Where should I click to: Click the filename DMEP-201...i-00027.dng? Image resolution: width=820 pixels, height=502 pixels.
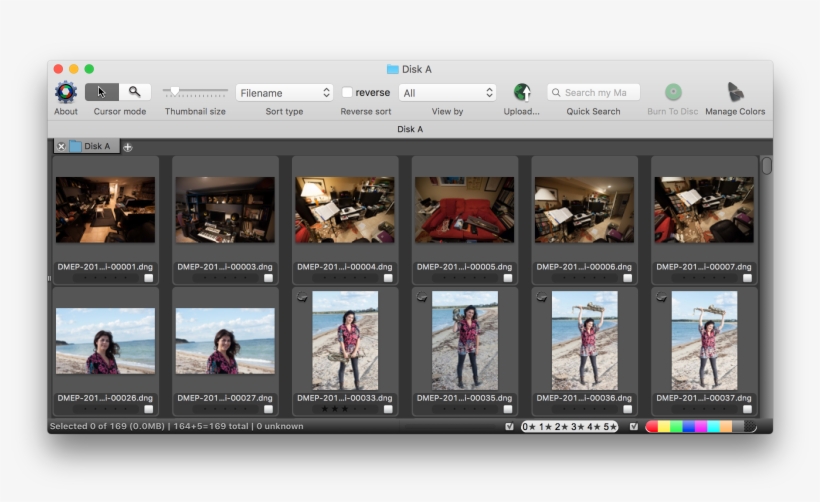(x=225, y=398)
